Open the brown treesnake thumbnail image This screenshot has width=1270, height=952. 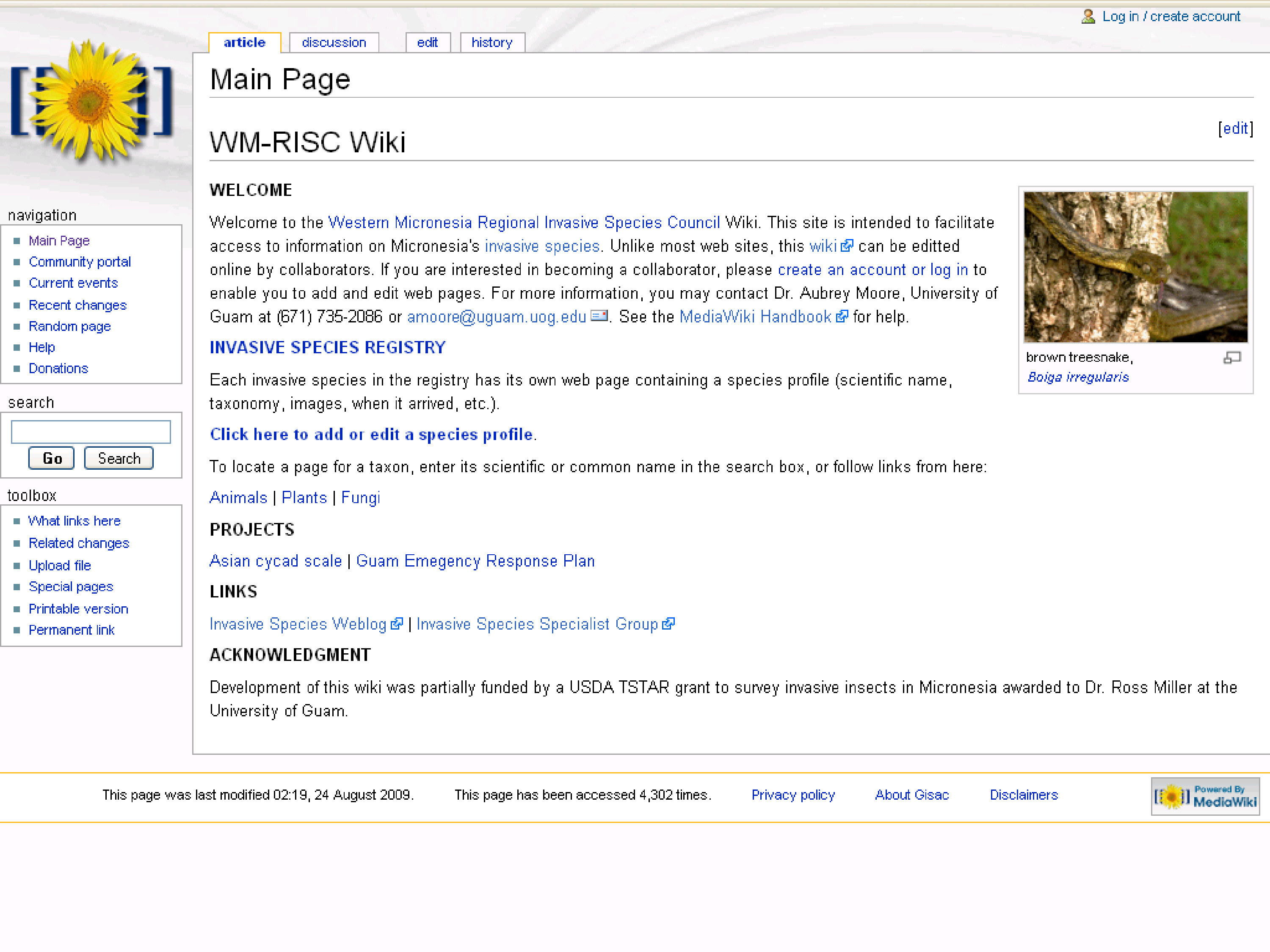[1135, 267]
